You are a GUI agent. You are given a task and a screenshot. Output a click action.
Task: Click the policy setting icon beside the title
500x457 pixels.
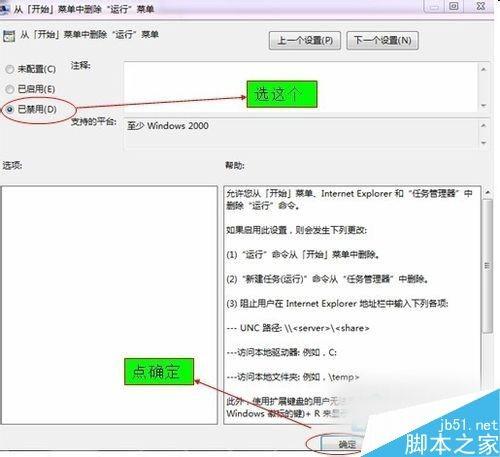pyautogui.click(x=9, y=36)
